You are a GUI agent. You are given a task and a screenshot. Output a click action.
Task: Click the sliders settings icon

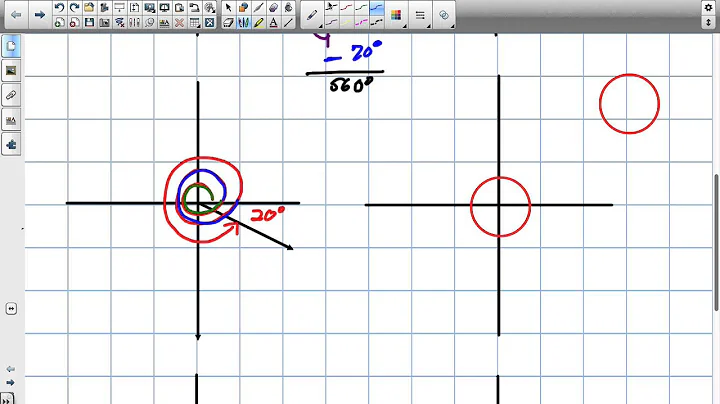point(135,22)
